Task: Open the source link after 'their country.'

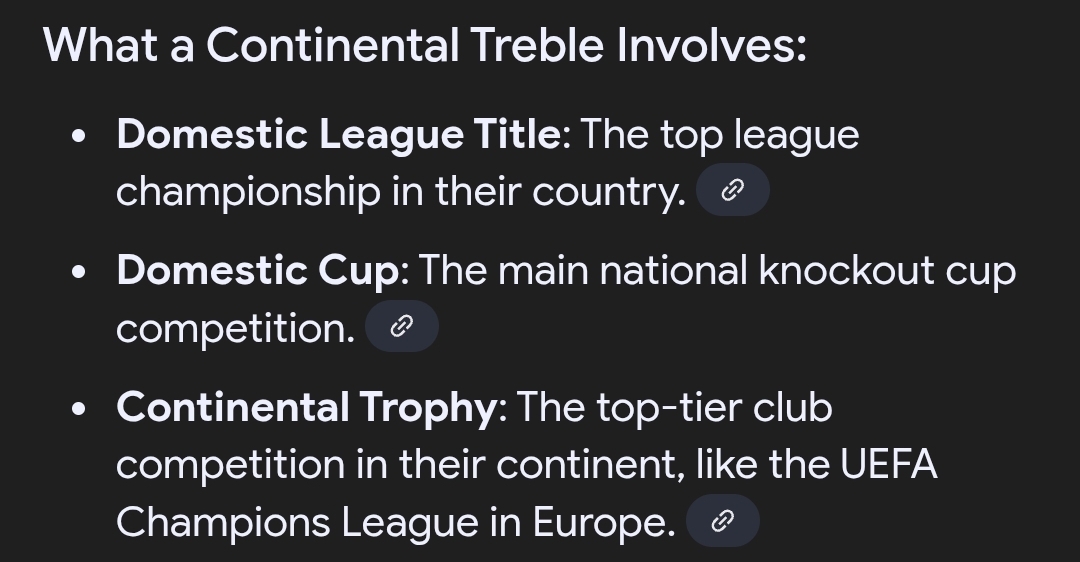Action: pyautogui.click(x=733, y=190)
